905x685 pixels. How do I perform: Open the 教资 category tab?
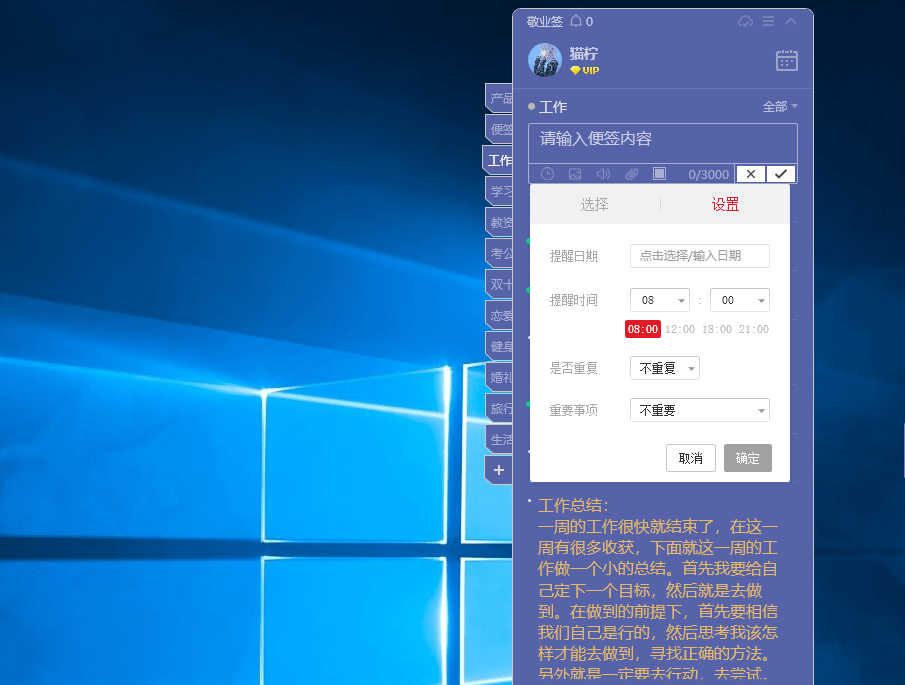tap(500, 222)
